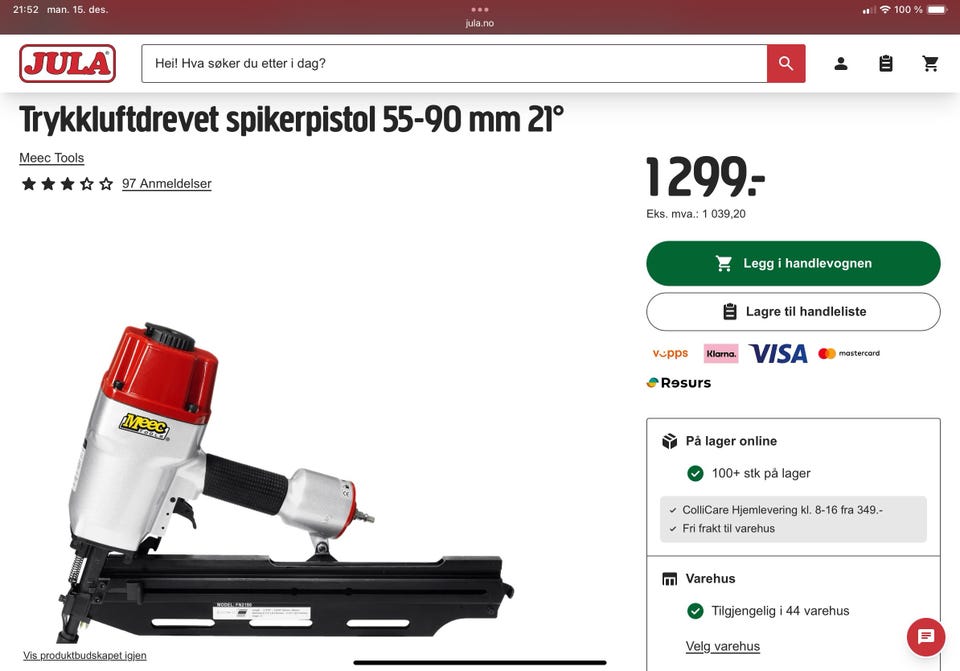Click the Mastercard payment logo
This screenshot has height=671, width=960.
(849, 353)
